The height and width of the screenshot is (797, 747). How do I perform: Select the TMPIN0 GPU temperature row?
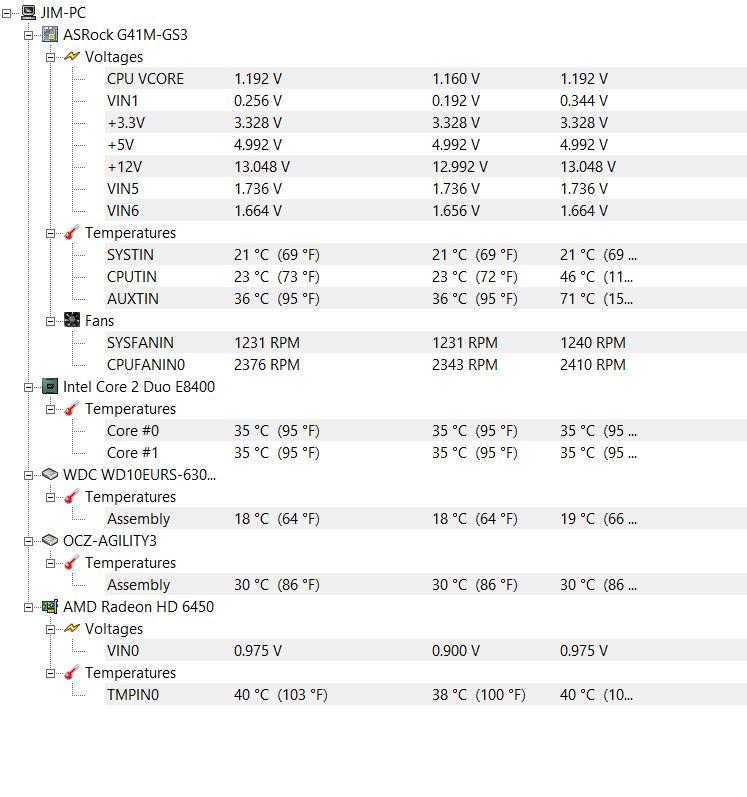425,694
